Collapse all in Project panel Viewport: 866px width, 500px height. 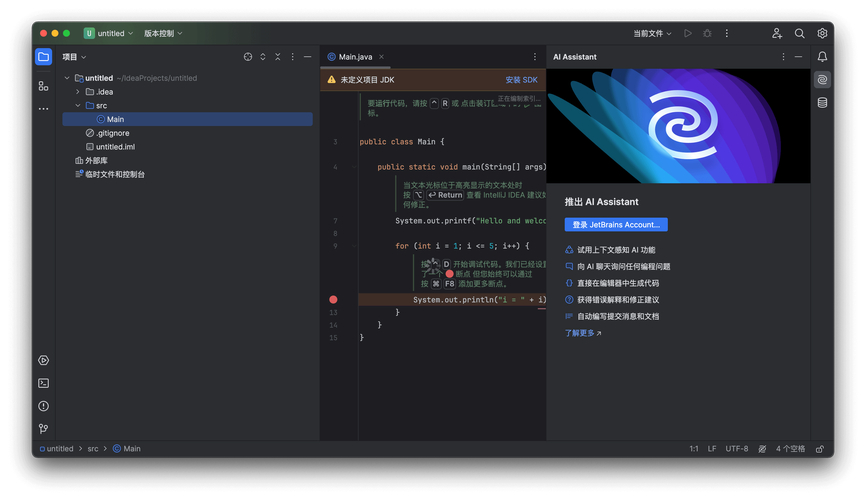click(x=278, y=57)
